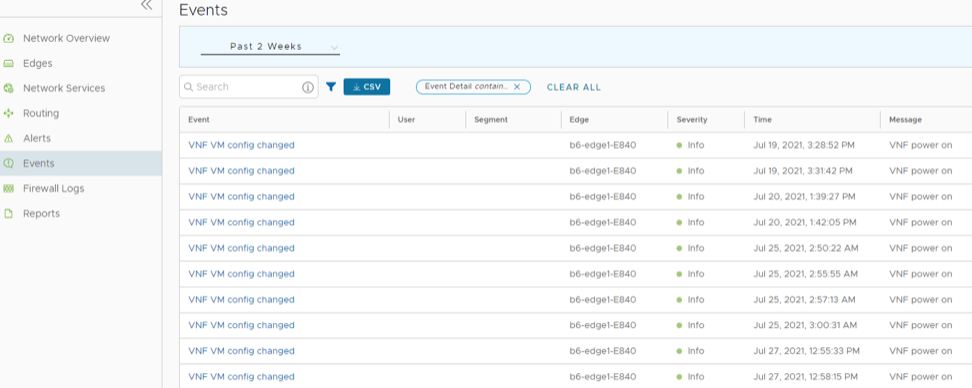Click VNF power on message in 12:55:33 PM row
This screenshot has height=388, width=972.
(x=921, y=351)
